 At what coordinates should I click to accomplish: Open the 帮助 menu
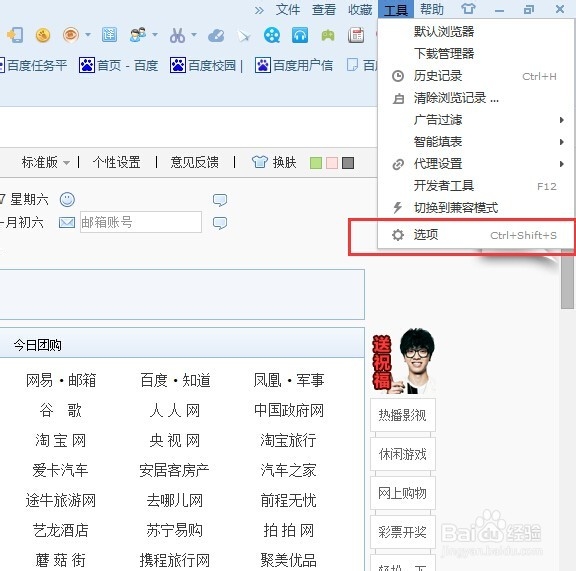click(x=432, y=9)
